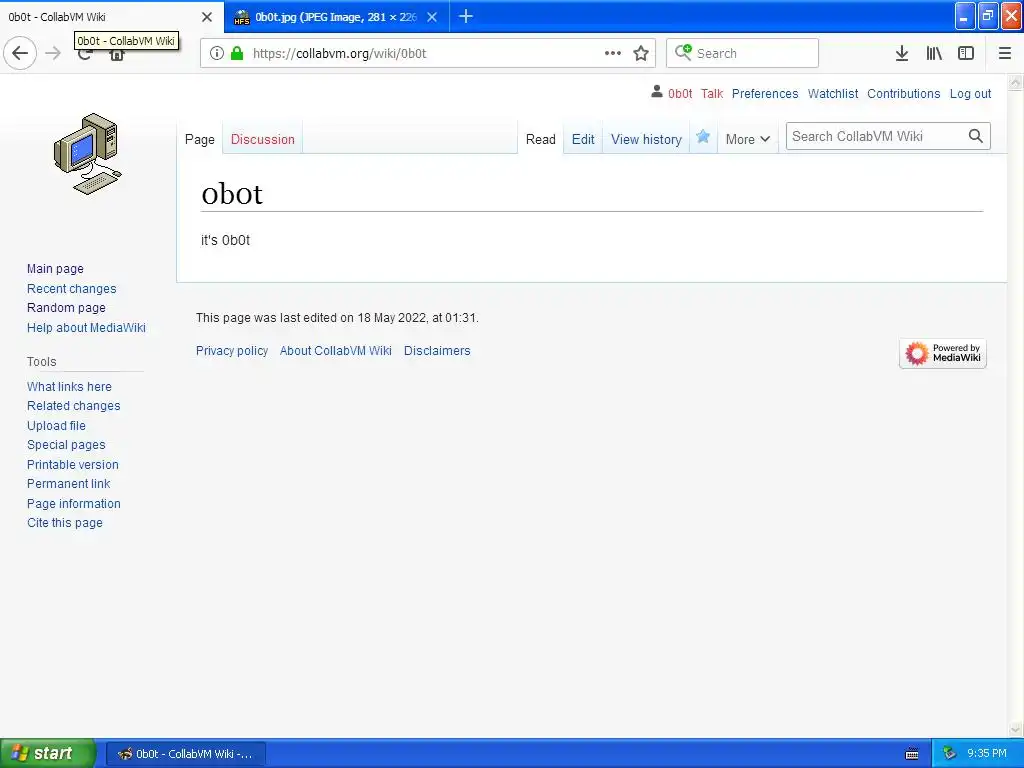Click the green padlock security icon
This screenshot has height=768, width=1024.
tap(238, 53)
